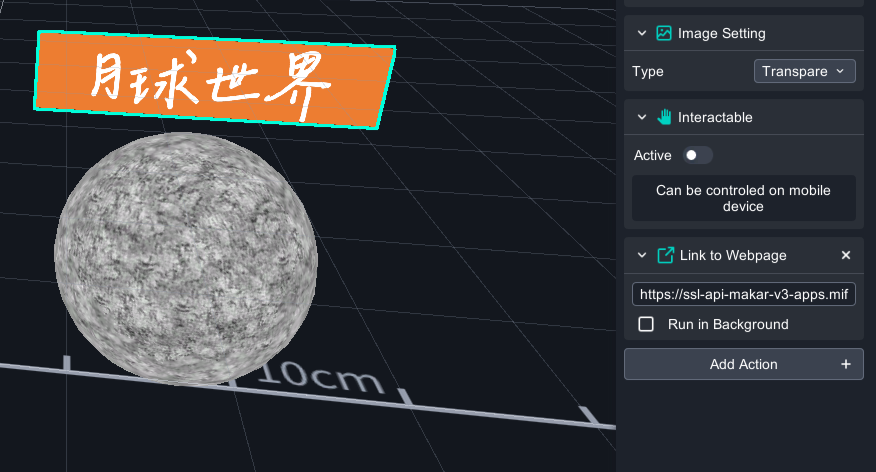This screenshot has height=472, width=876.
Task: Remove the Link to Webpage action
Action: tap(846, 255)
